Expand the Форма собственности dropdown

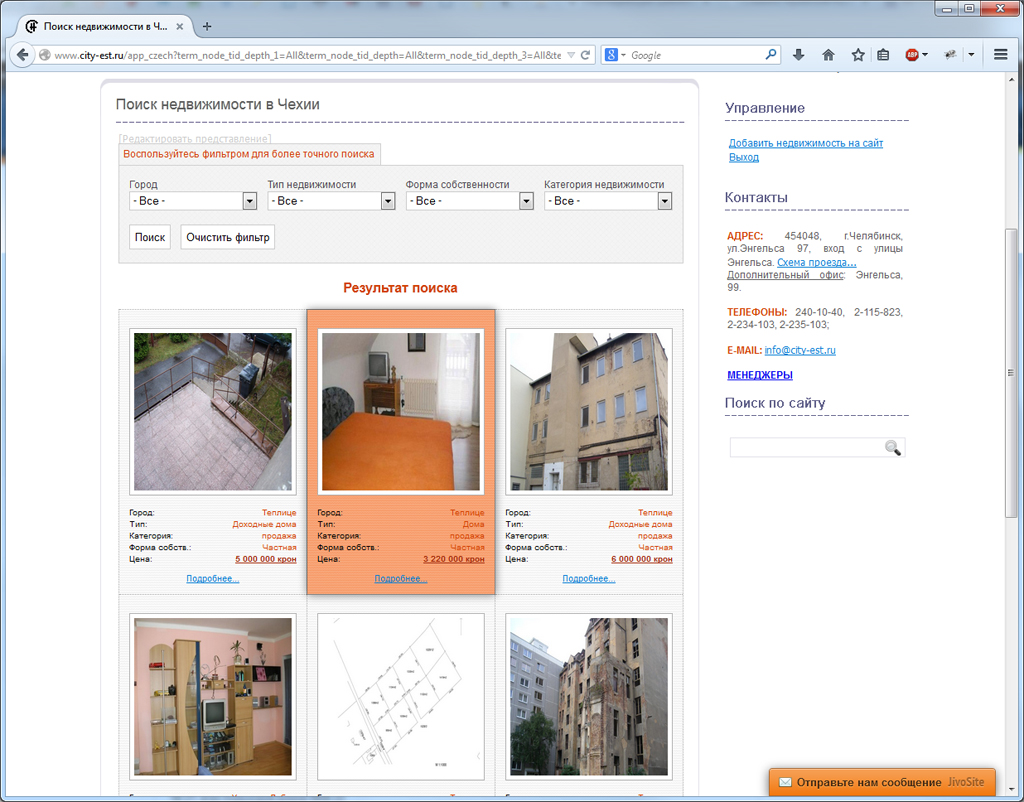pos(470,201)
